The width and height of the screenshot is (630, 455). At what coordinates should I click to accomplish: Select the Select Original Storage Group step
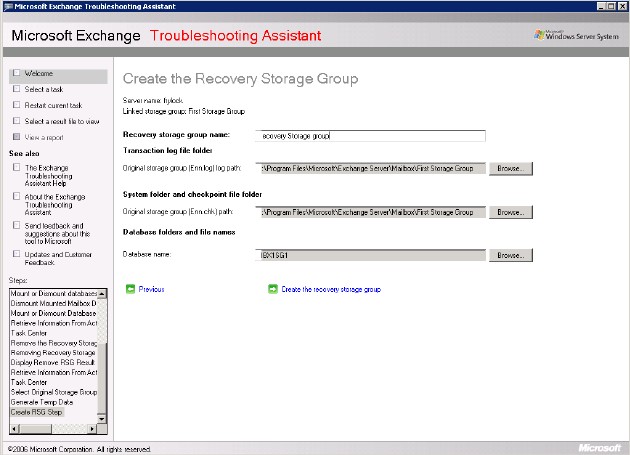pos(53,392)
